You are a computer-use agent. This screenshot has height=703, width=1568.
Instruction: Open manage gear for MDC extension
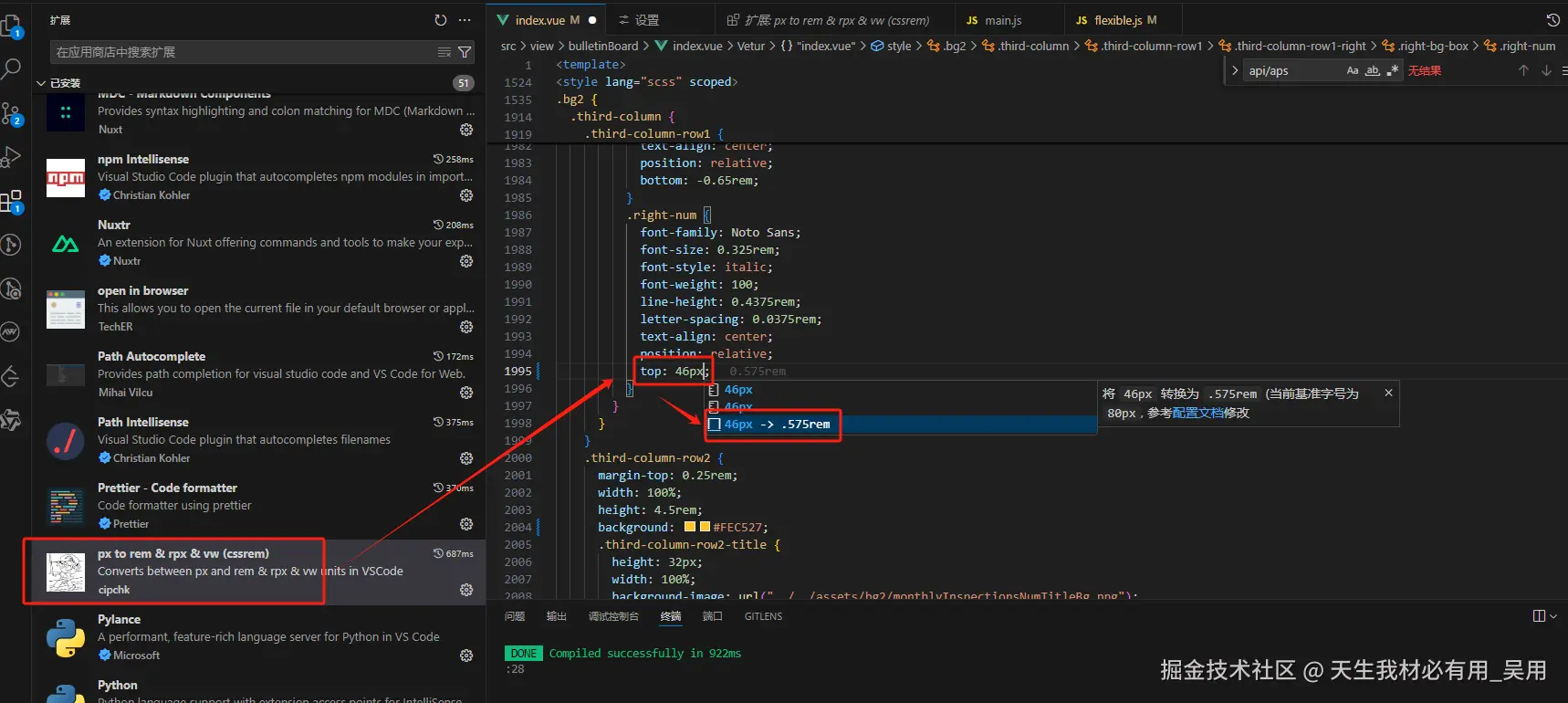coord(466,130)
